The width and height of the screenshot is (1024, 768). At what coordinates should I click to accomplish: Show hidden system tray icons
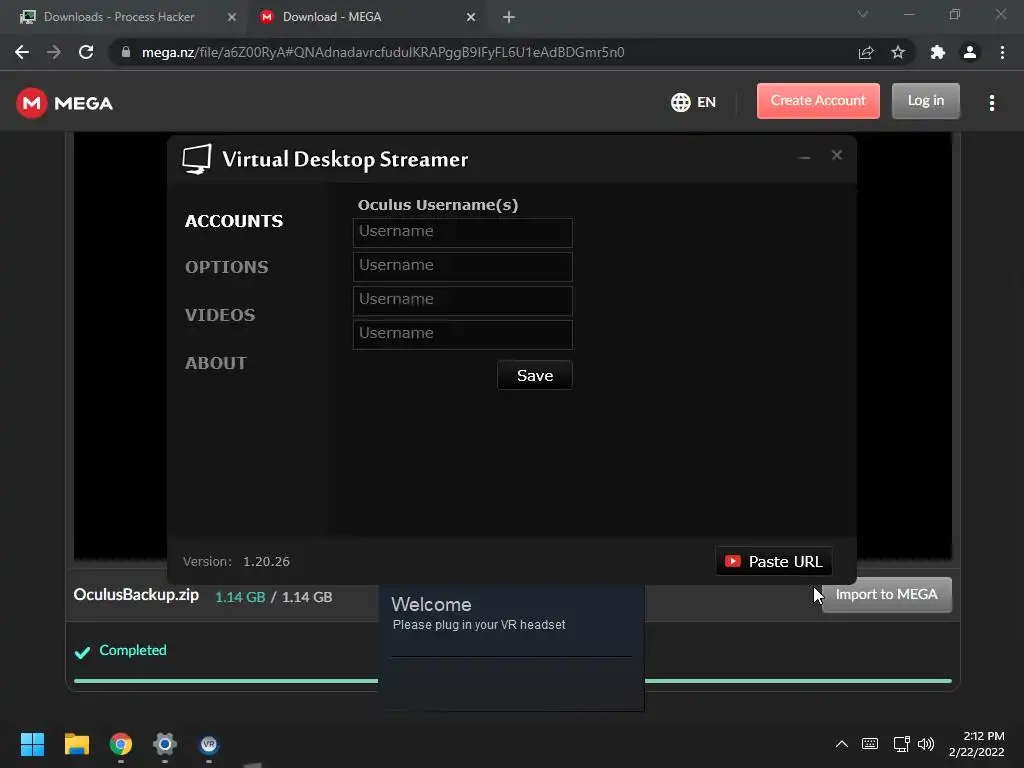842,744
